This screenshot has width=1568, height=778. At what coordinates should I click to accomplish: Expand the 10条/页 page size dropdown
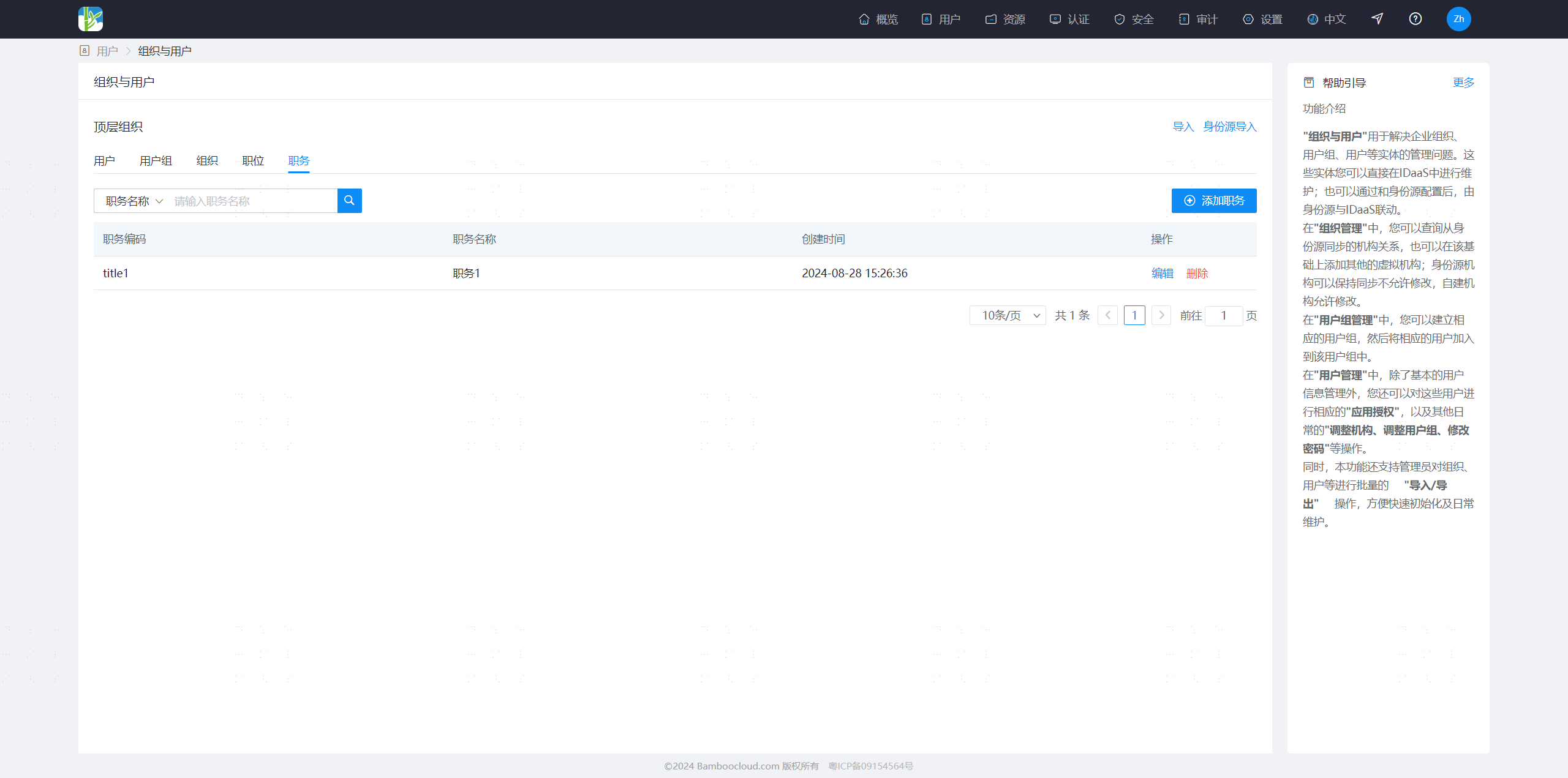(1007, 315)
